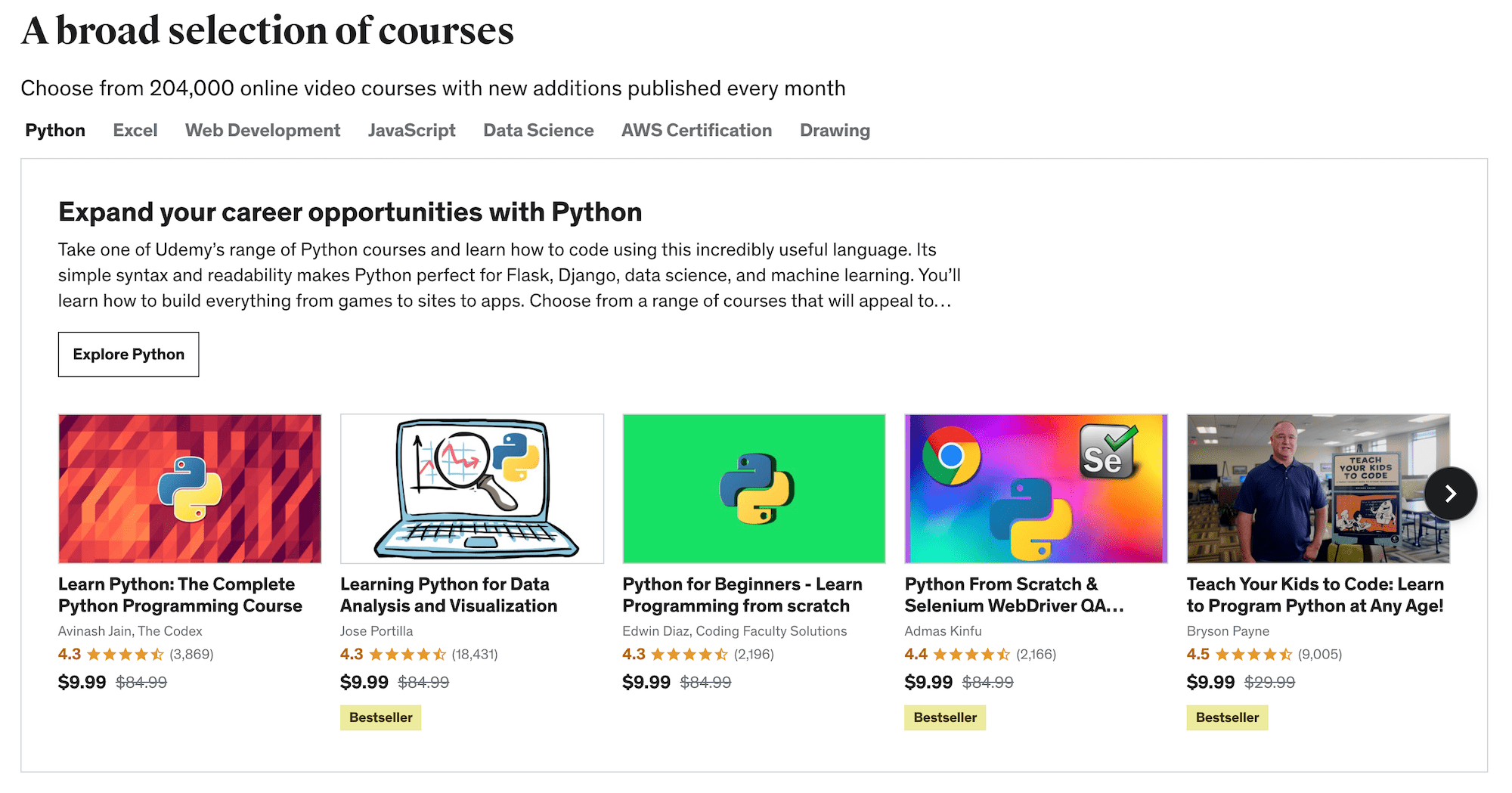
Task: Click Learn Python Complete Programming Course title
Action: pyautogui.click(x=180, y=595)
